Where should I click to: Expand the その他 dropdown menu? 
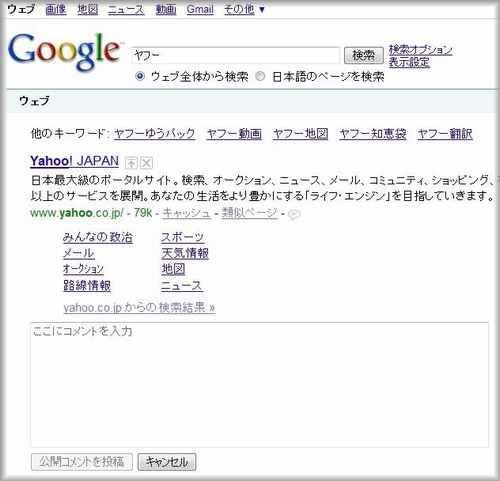tap(244, 9)
